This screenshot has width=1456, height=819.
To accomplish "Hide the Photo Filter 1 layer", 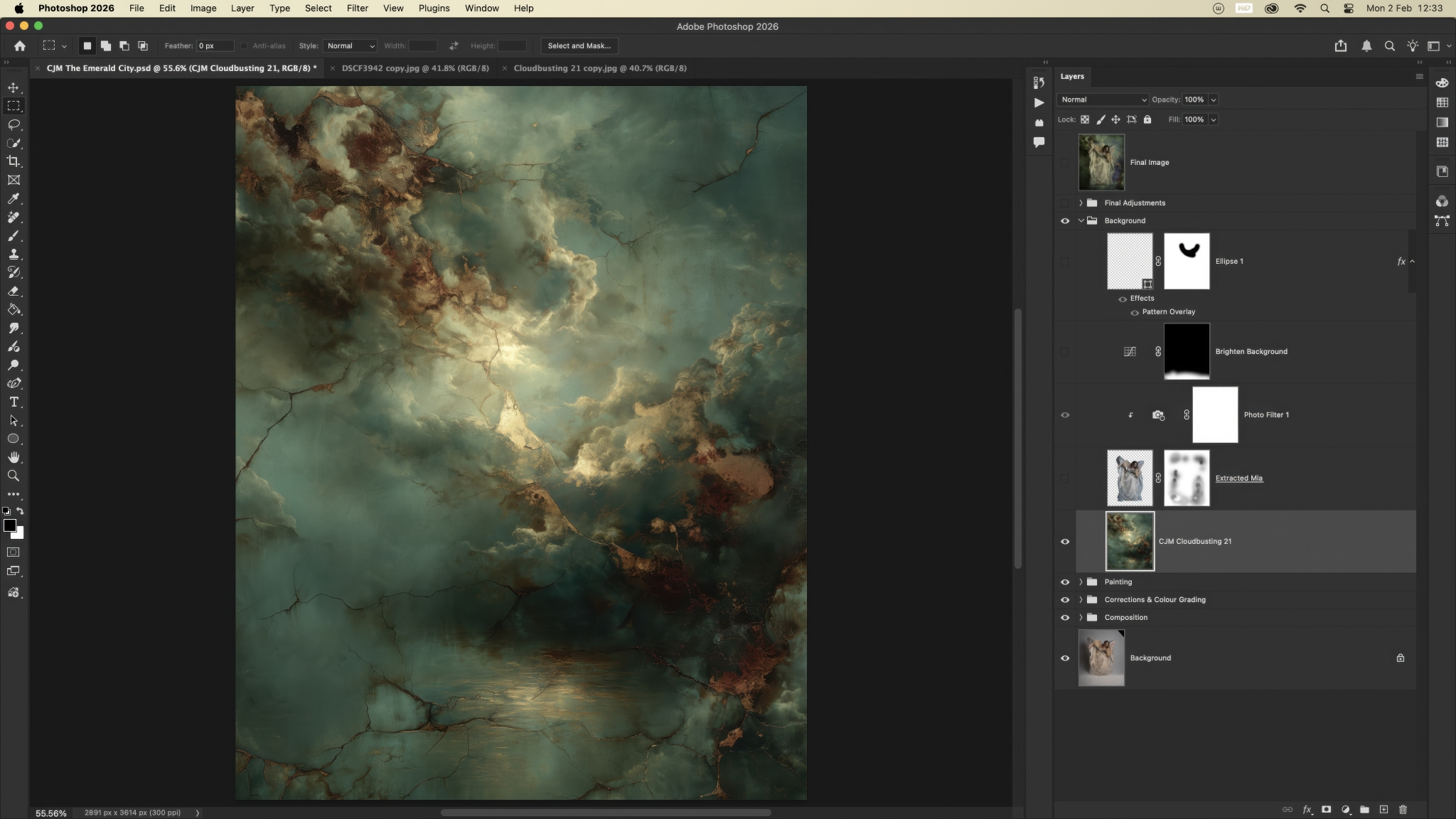I will [x=1065, y=414].
